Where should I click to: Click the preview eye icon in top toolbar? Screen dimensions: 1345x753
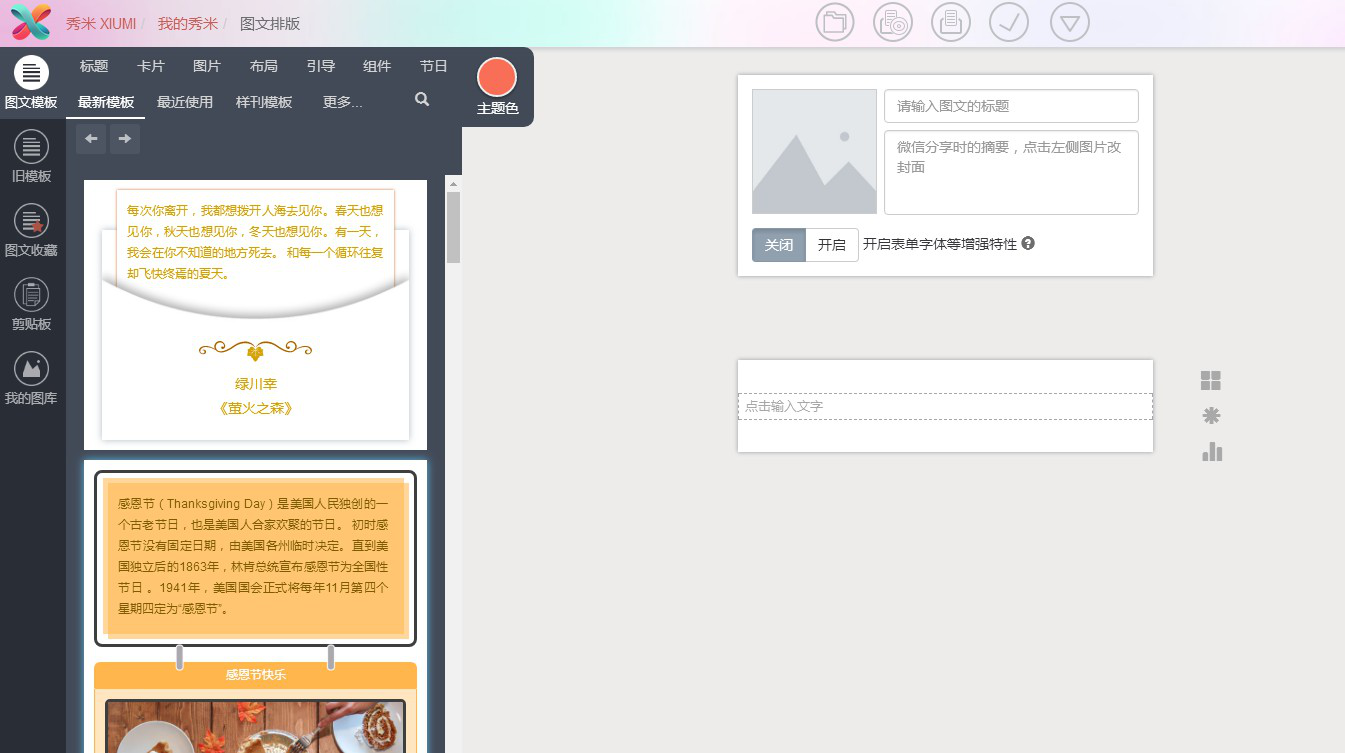893,22
